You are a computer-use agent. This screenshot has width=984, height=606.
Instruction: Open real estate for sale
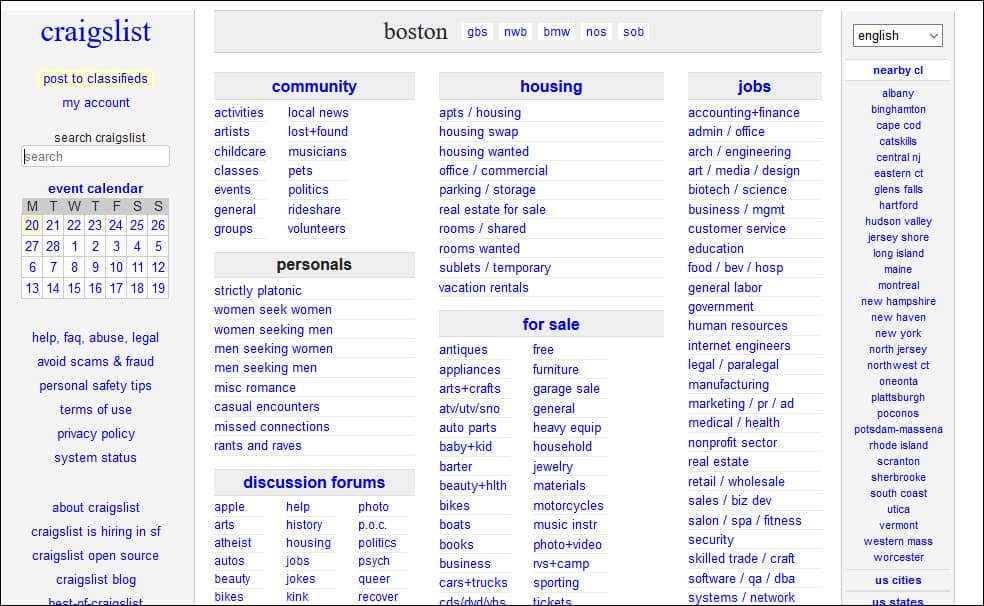492,210
